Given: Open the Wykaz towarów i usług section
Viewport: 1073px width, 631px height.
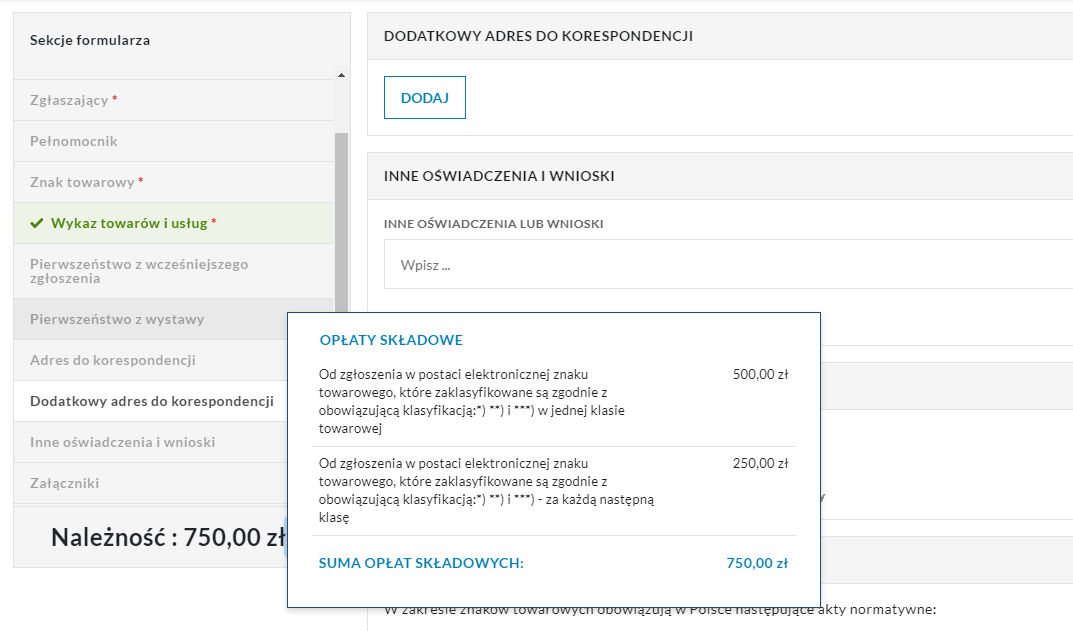Looking at the screenshot, I should tap(129, 223).
